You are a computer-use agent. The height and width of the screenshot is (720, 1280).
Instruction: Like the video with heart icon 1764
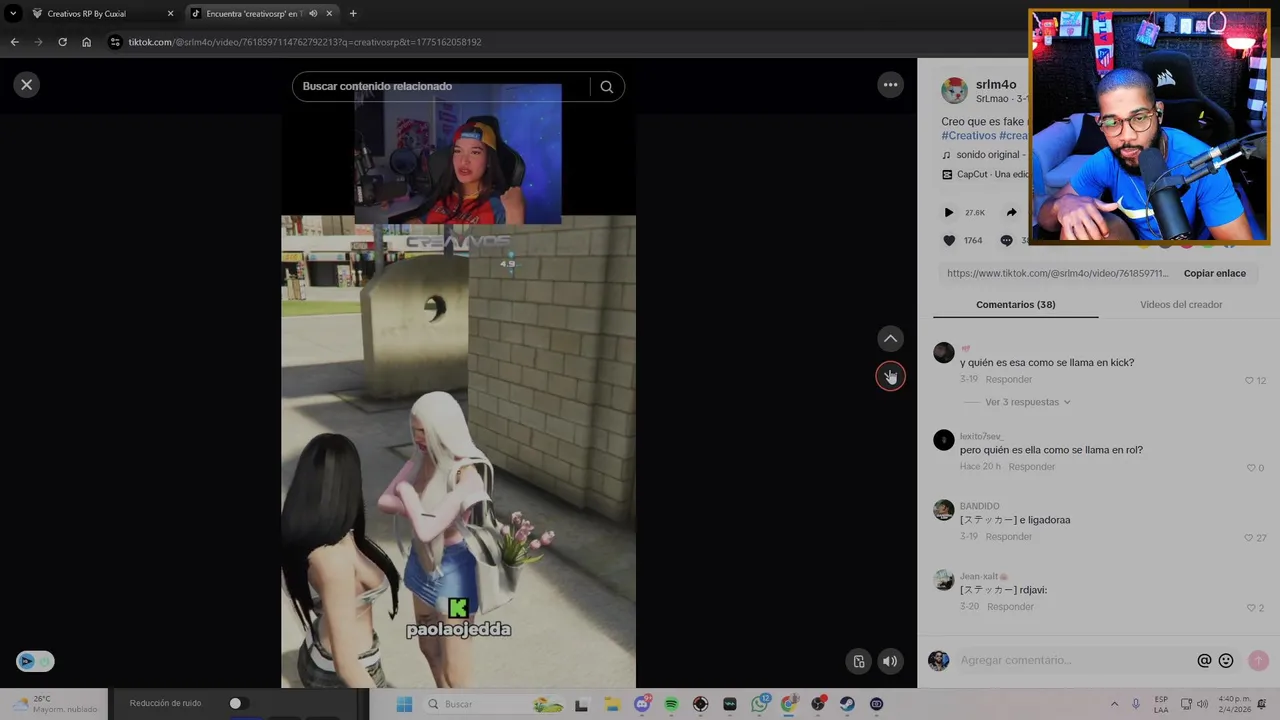tap(949, 240)
